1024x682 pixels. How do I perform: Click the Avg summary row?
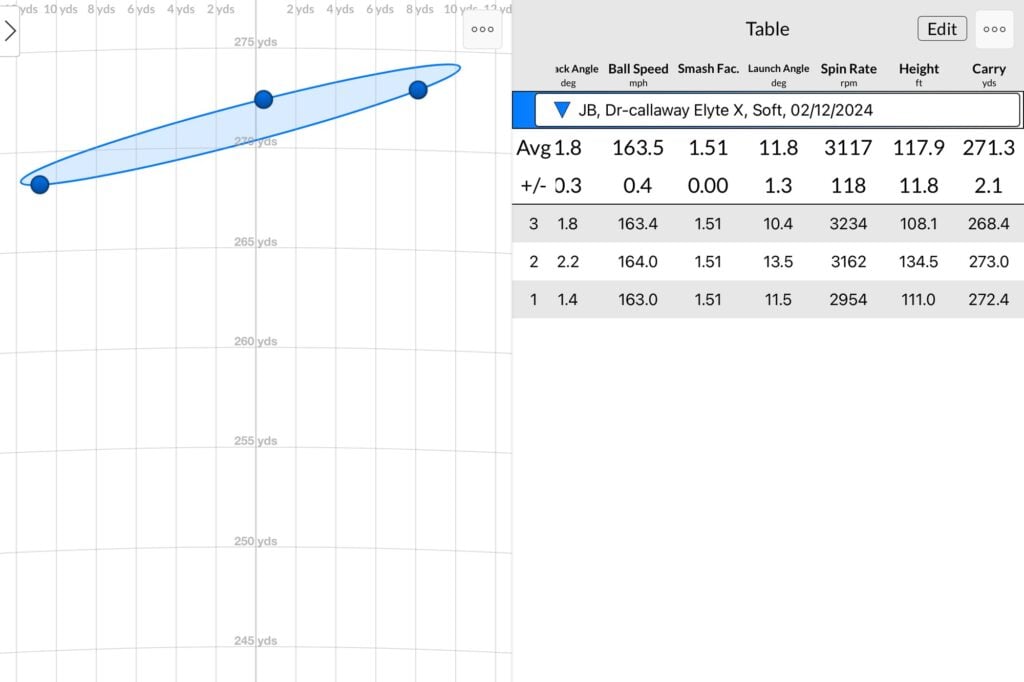pos(767,148)
